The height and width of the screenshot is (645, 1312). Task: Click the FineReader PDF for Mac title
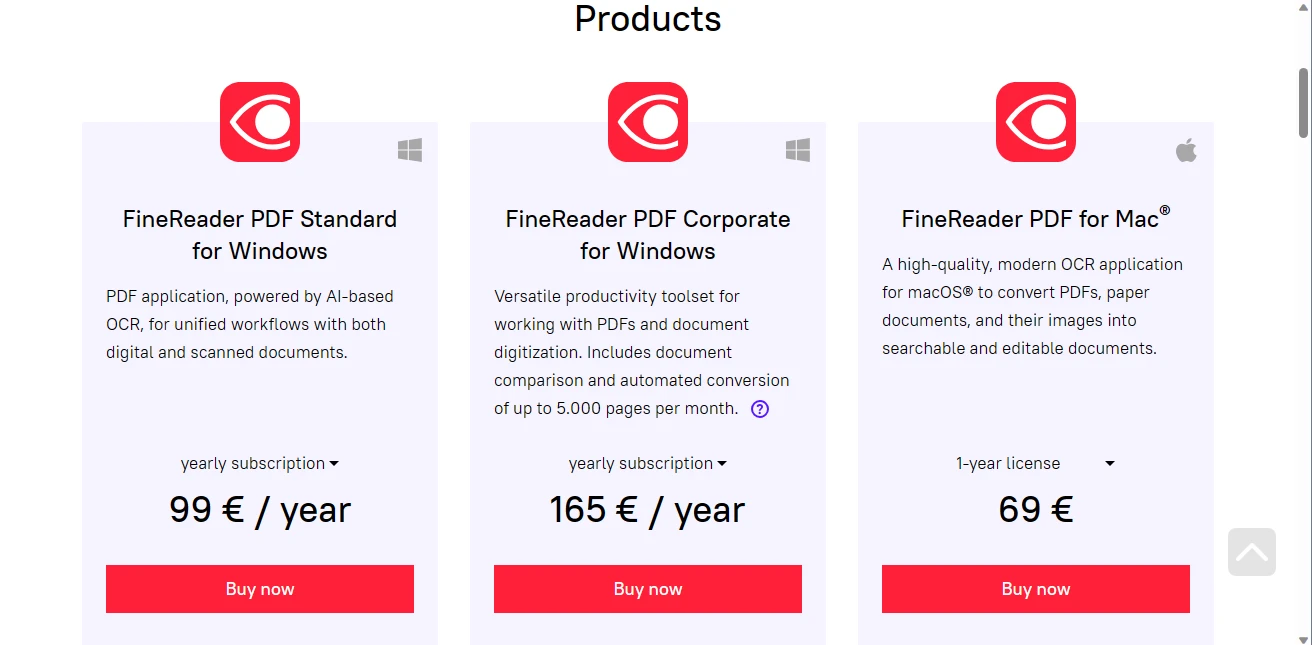tap(1036, 219)
